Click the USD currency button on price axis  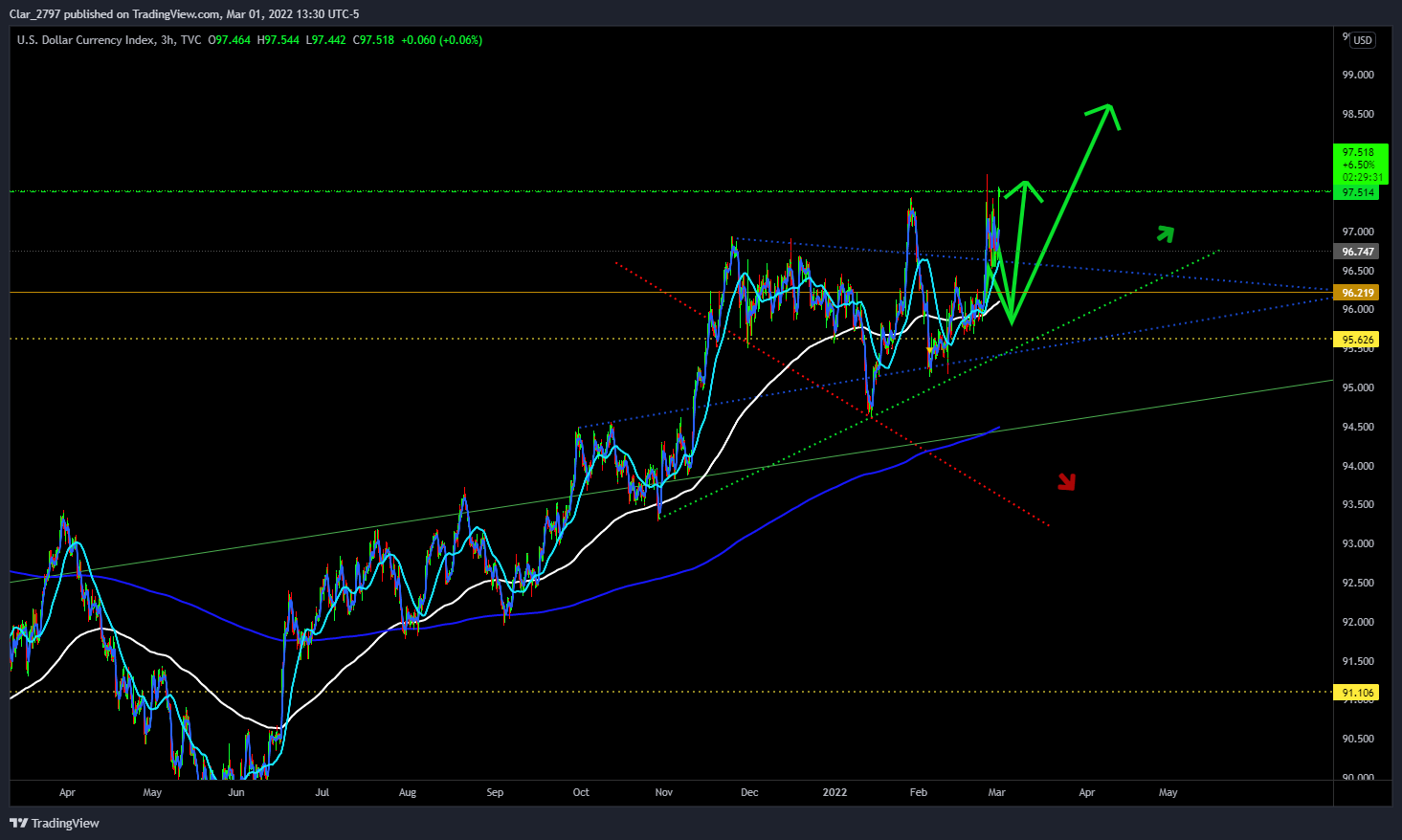(x=1362, y=40)
